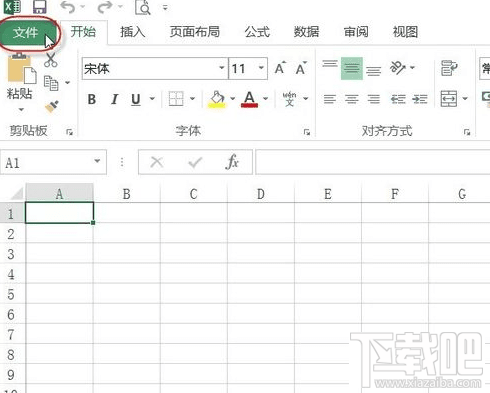Image resolution: width=490 pixels, height=393 pixels.
Task: Open the Name Box dropdown arrow
Action: click(x=97, y=161)
